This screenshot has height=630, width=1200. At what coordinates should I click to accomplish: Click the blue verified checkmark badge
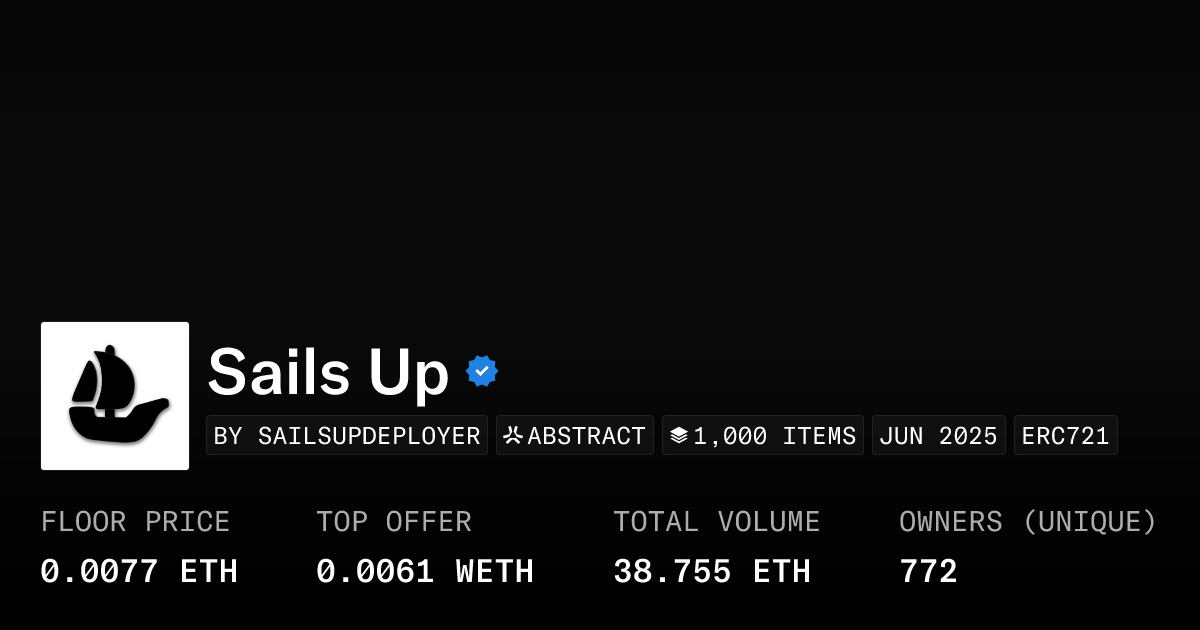[482, 372]
